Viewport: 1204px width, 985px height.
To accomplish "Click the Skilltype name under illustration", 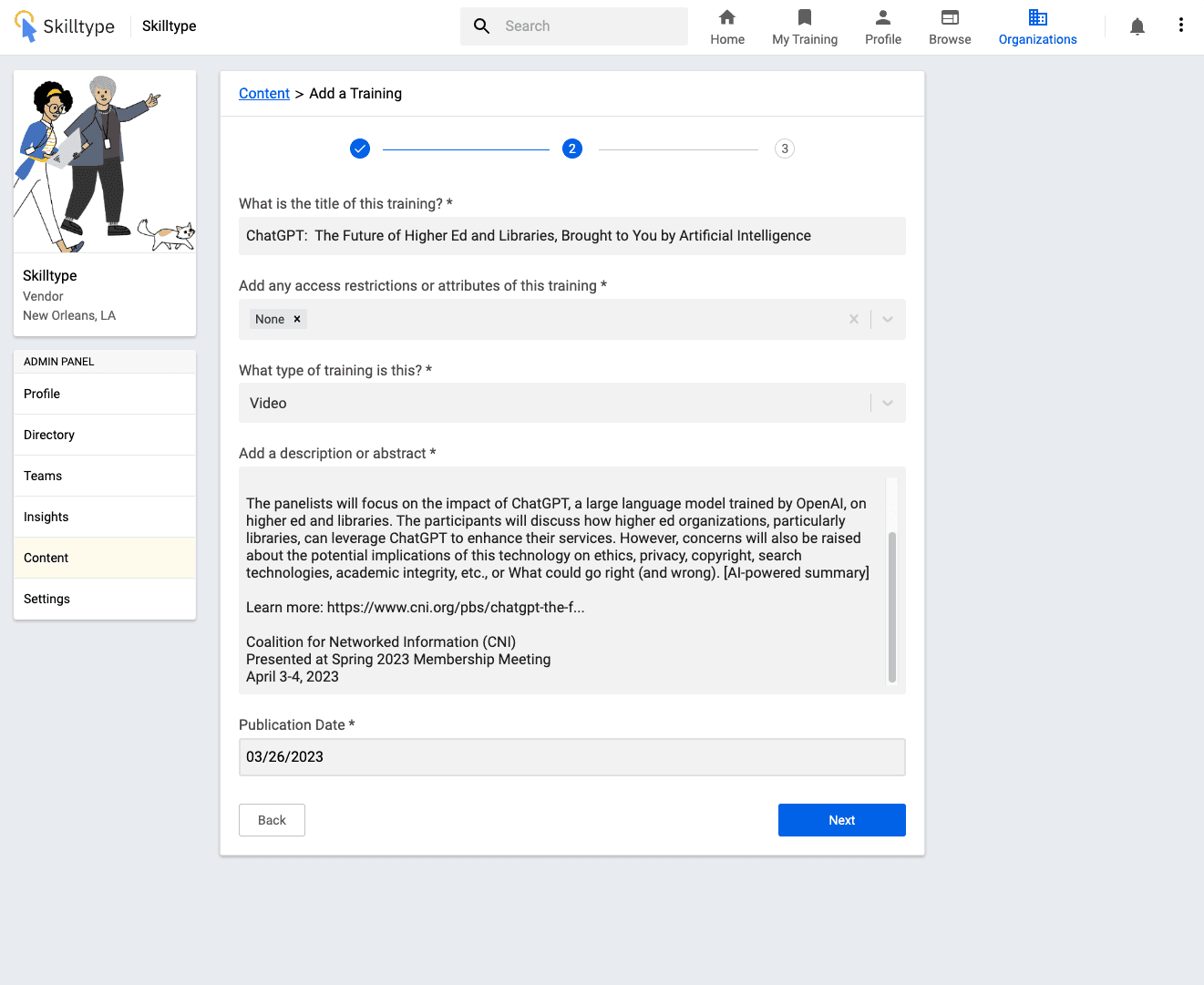I will click(x=50, y=275).
